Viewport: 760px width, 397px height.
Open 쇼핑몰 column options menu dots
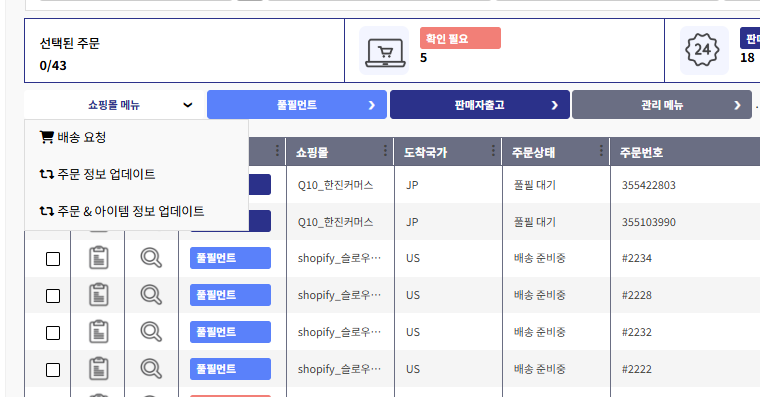(385, 151)
